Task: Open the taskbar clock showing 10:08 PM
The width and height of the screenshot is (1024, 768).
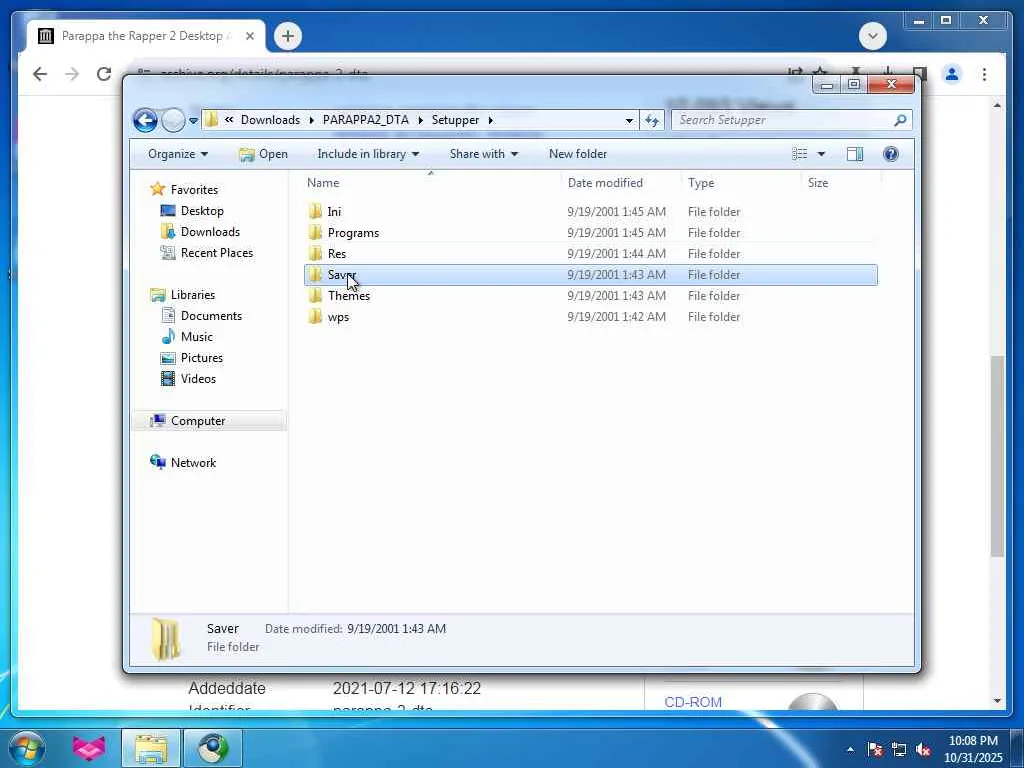Action: 973,749
